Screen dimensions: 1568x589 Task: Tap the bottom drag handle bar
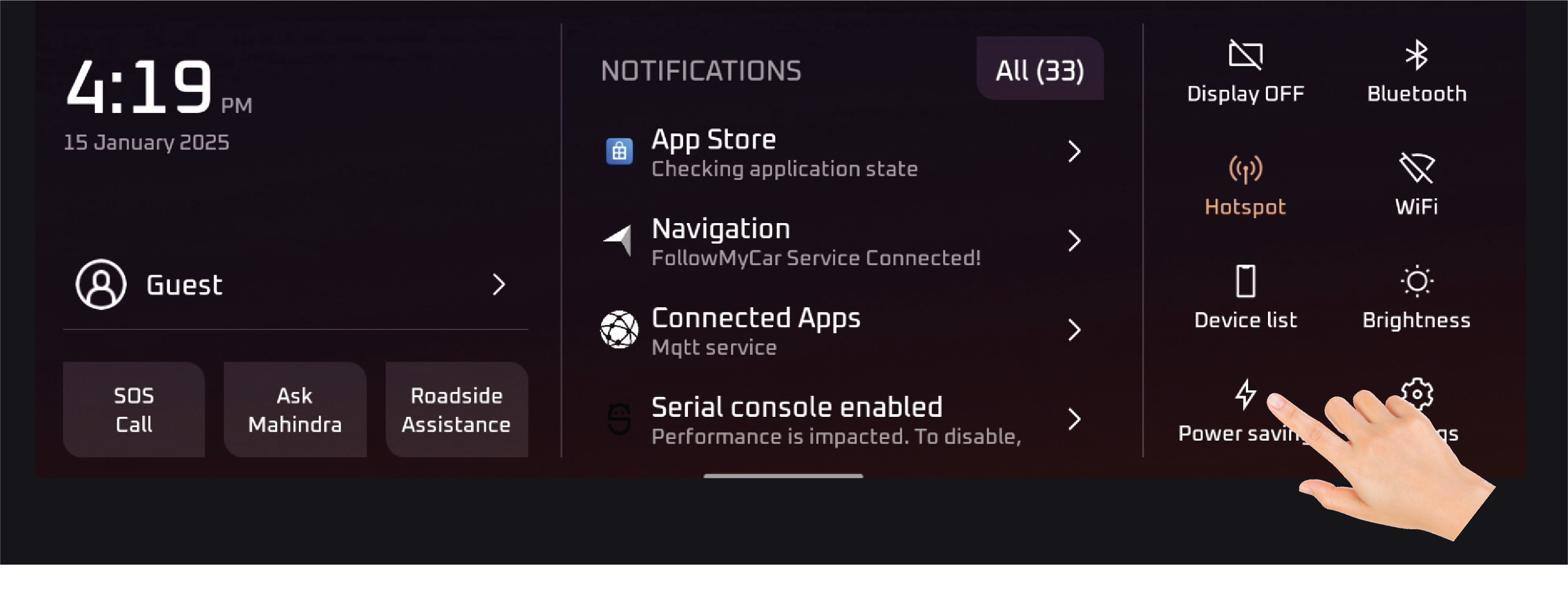pos(783,476)
